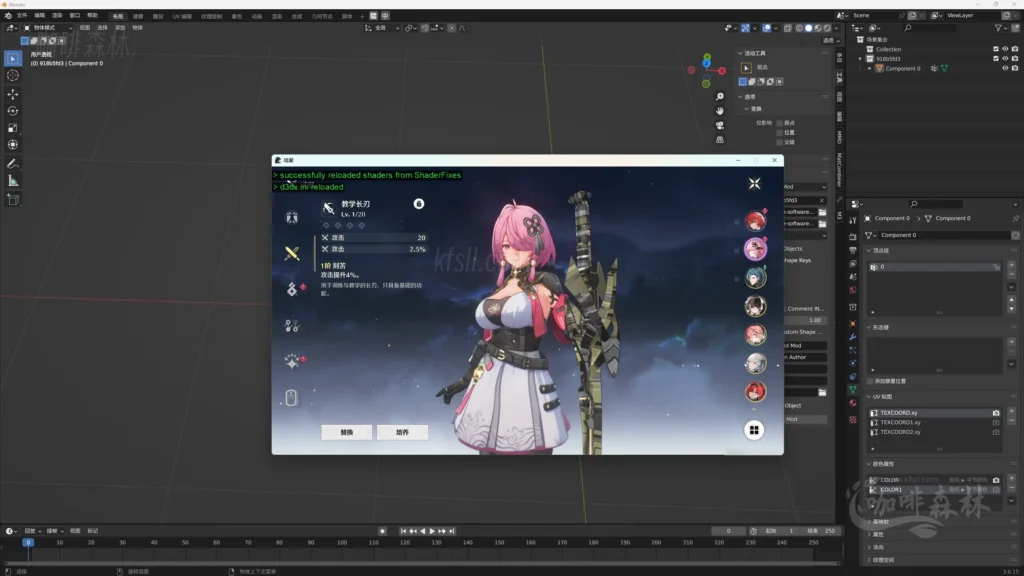Toggle viewport visibility of 918b5fd3 object
1024x576 pixels.
click(x=1005, y=59)
